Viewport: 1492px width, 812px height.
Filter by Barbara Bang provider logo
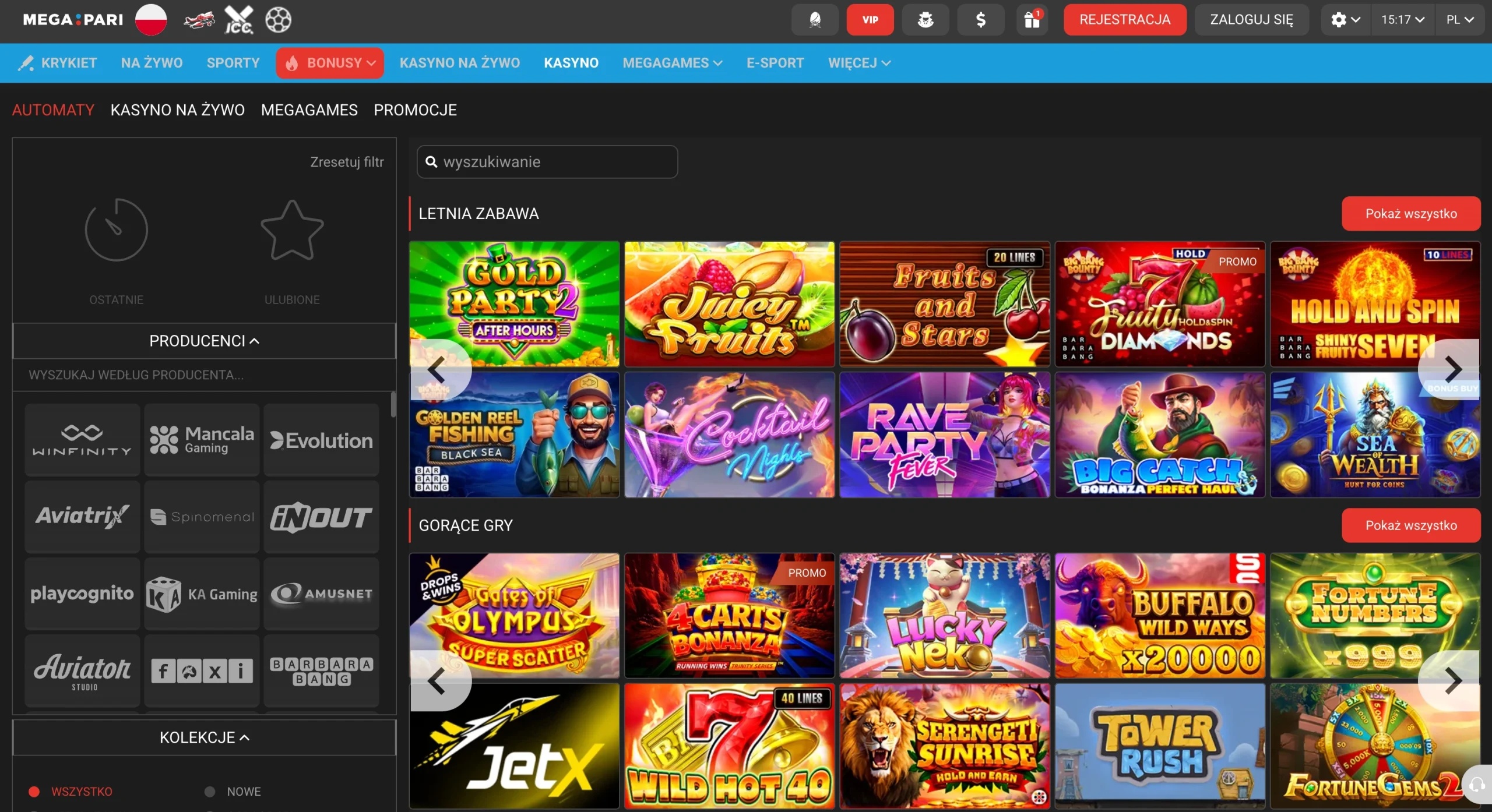click(x=321, y=670)
